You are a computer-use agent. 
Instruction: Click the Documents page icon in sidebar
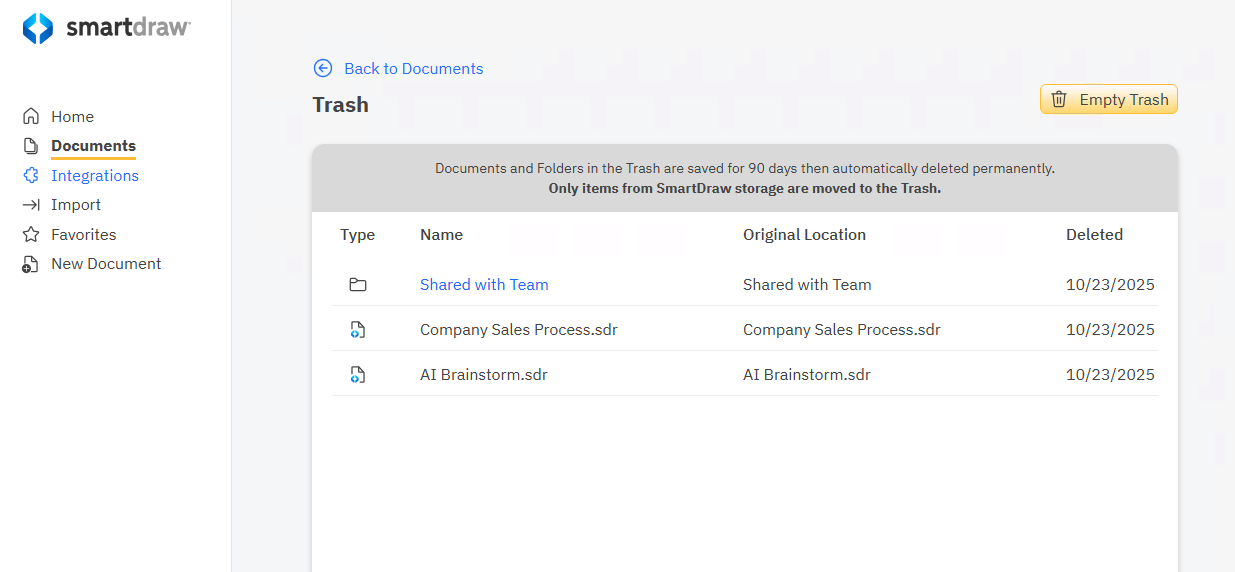31,146
